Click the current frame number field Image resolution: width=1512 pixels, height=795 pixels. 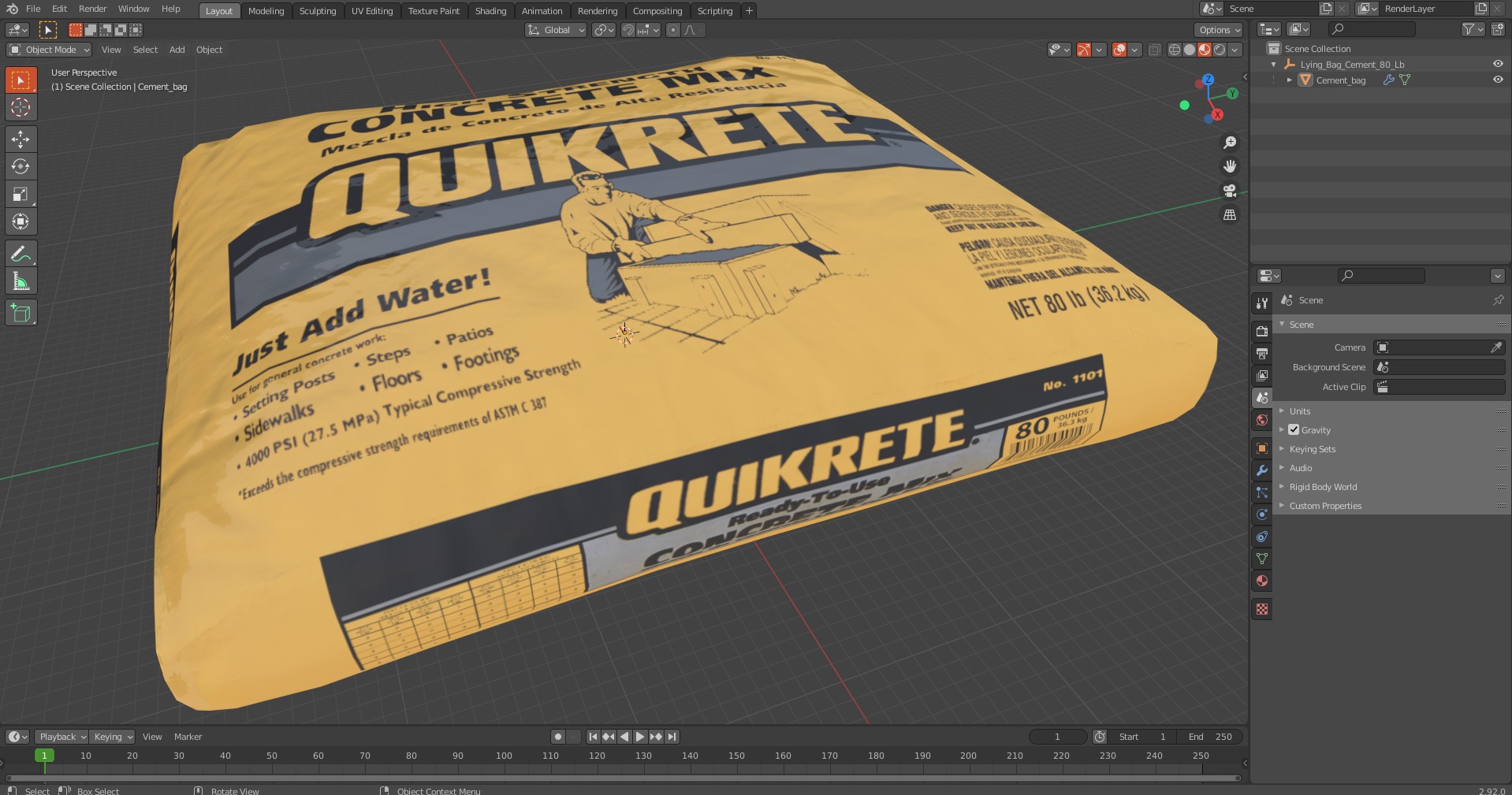(1057, 737)
